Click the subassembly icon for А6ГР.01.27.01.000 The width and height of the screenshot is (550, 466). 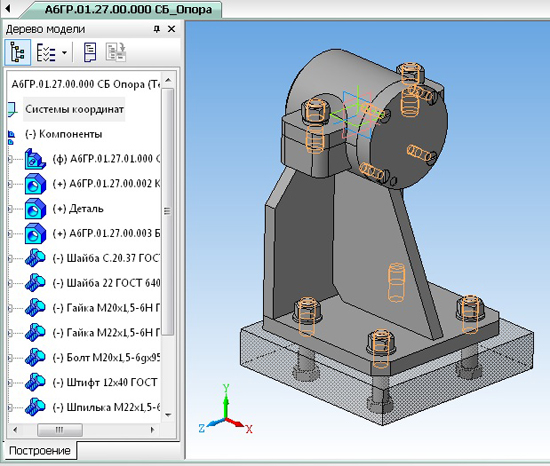coord(35,159)
